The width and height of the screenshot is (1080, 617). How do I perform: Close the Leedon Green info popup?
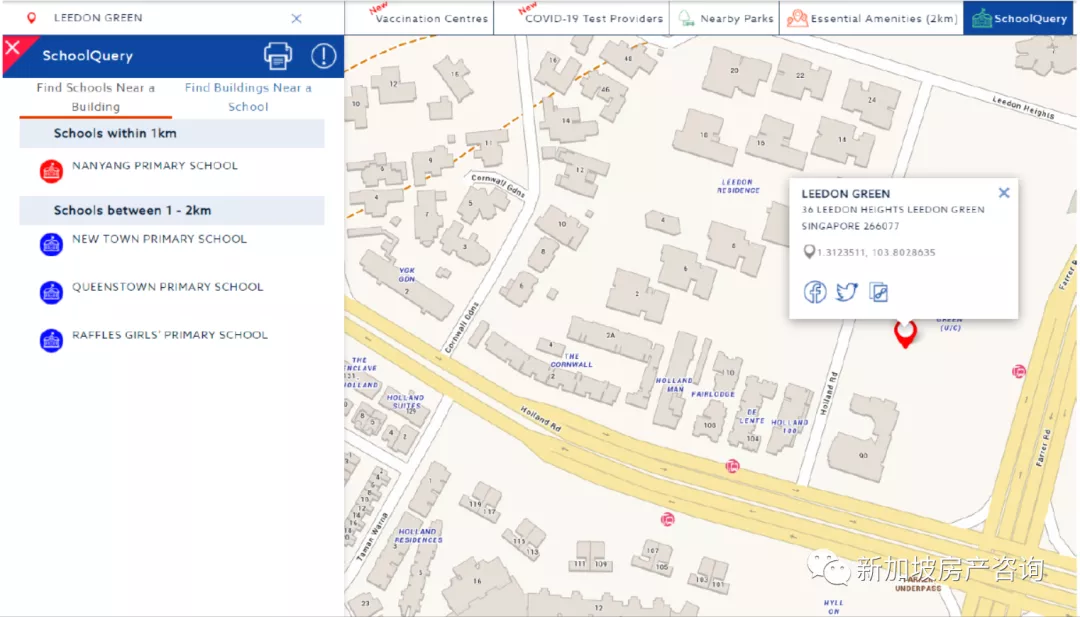(x=1004, y=193)
